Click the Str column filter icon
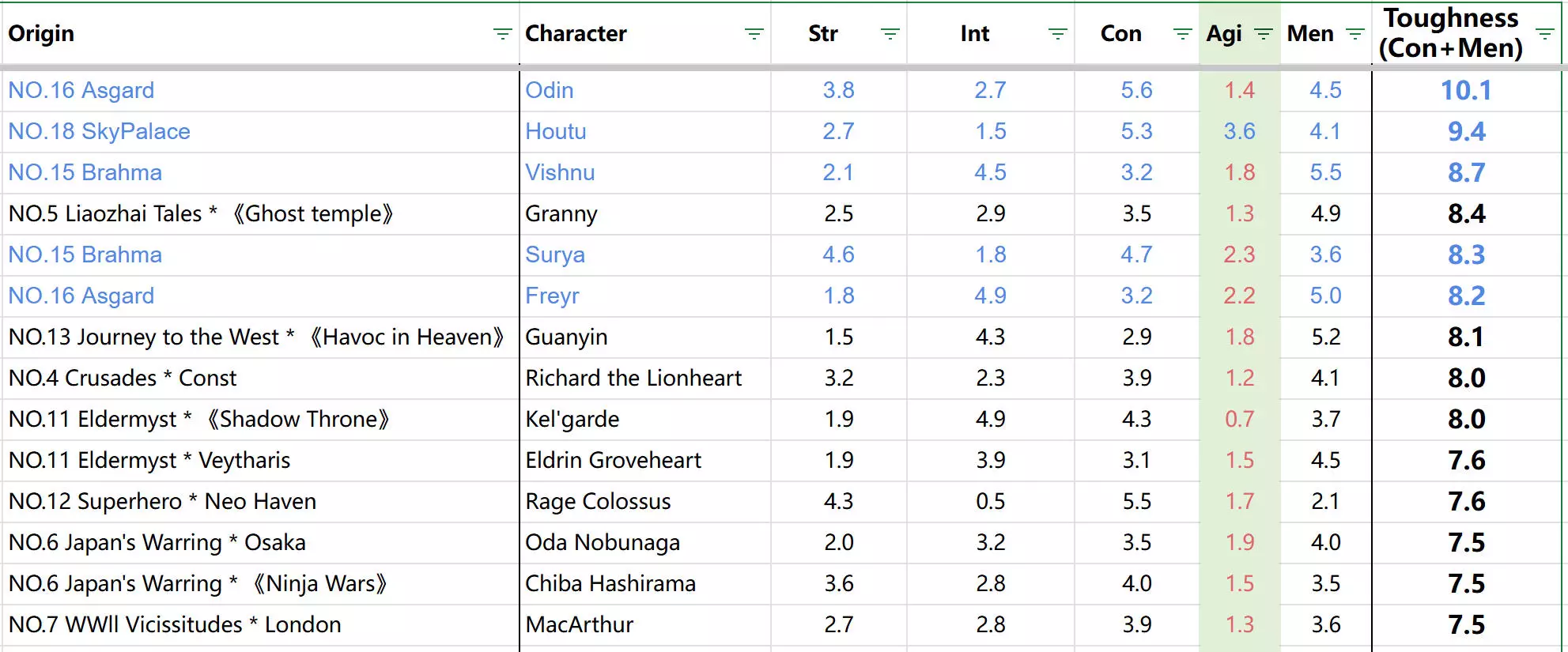 [x=890, y=34]
